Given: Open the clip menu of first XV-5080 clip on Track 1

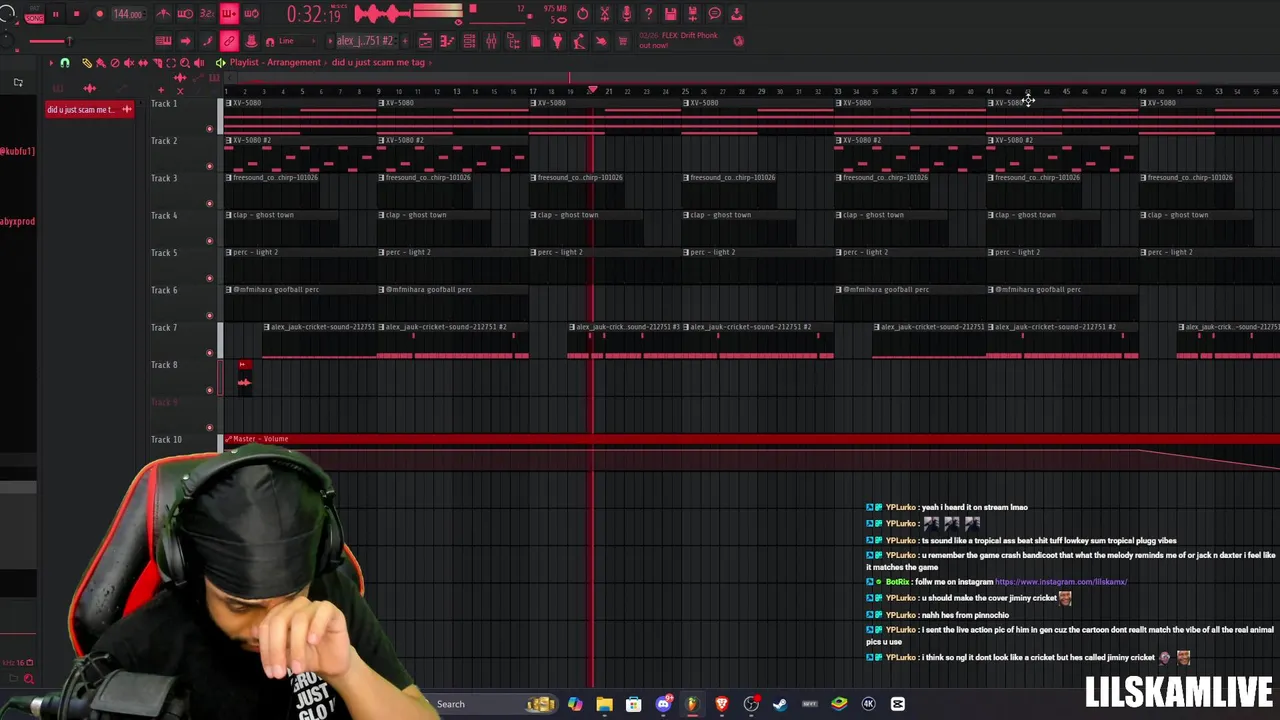Looking at the screenshot, I should [x=229, y=103].
